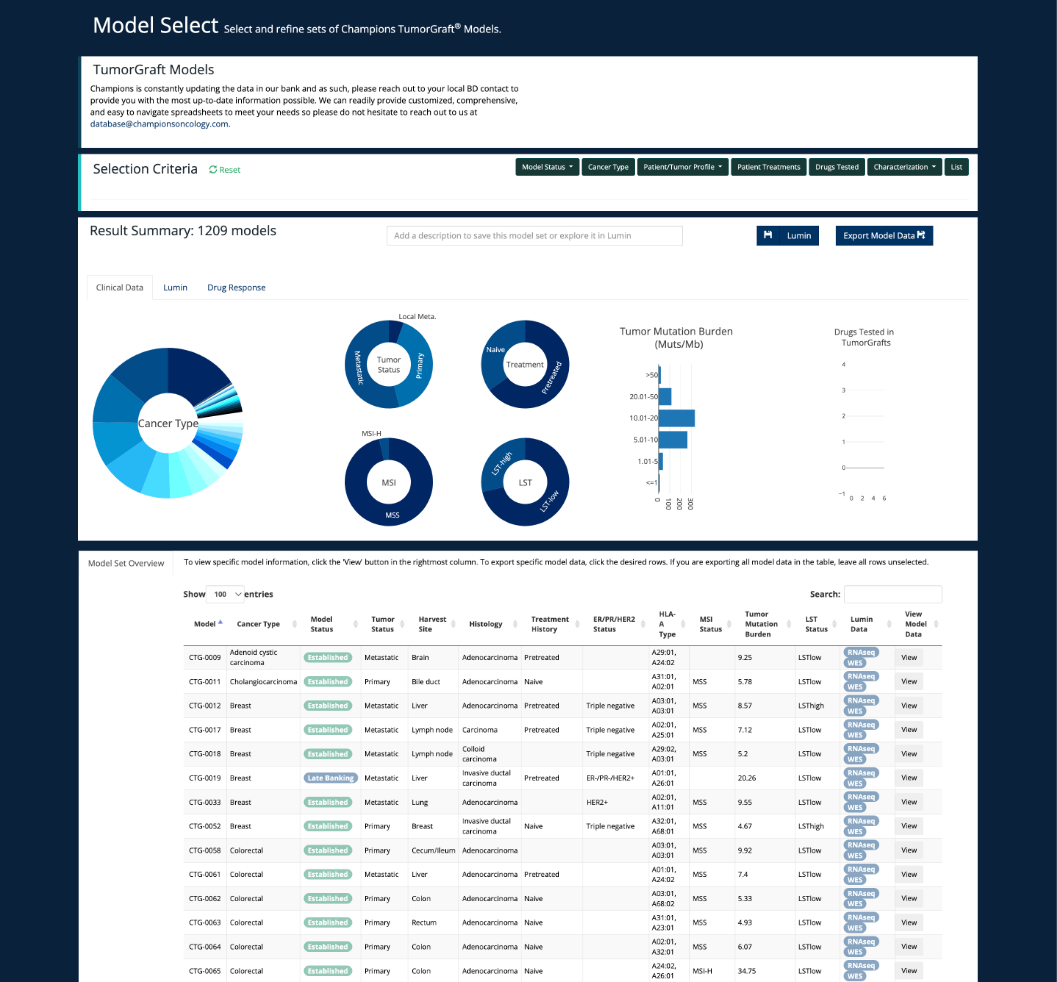Sort by the Tumor Status column
This screenshot has width=1057, height=982.
tap(386, 624)
